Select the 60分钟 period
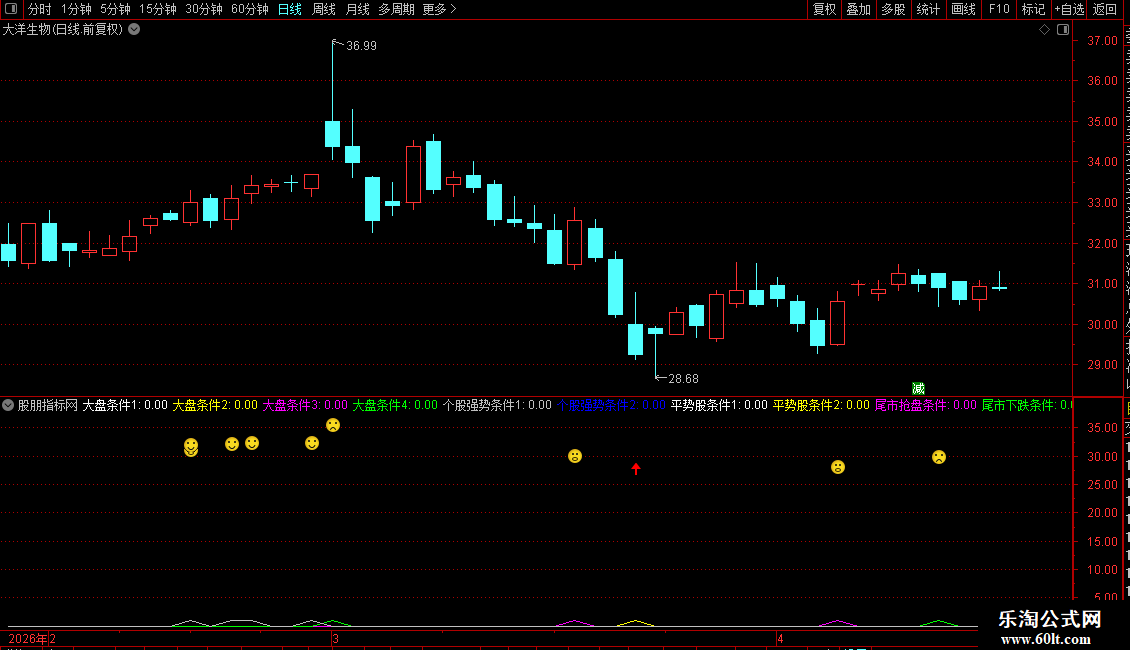 [x=250, y=9]
